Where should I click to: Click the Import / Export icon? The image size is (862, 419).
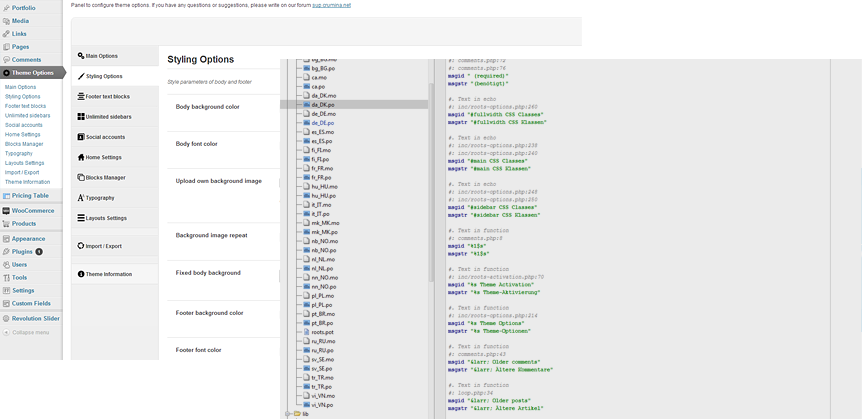(81, 246)
